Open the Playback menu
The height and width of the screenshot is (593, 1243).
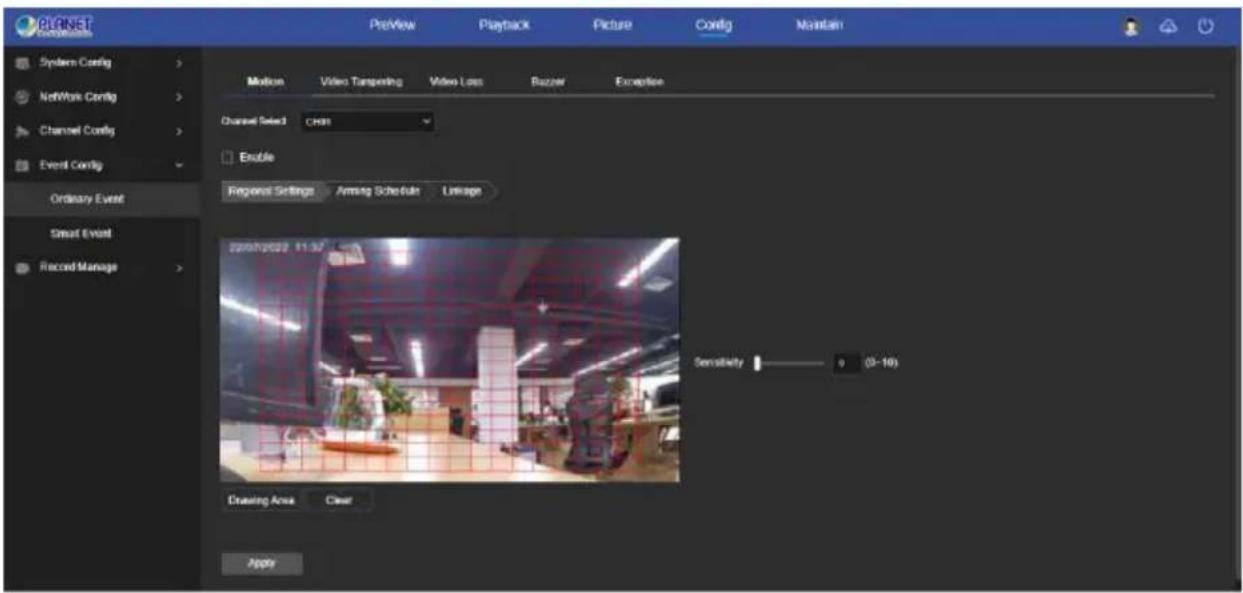pos(503,27)
